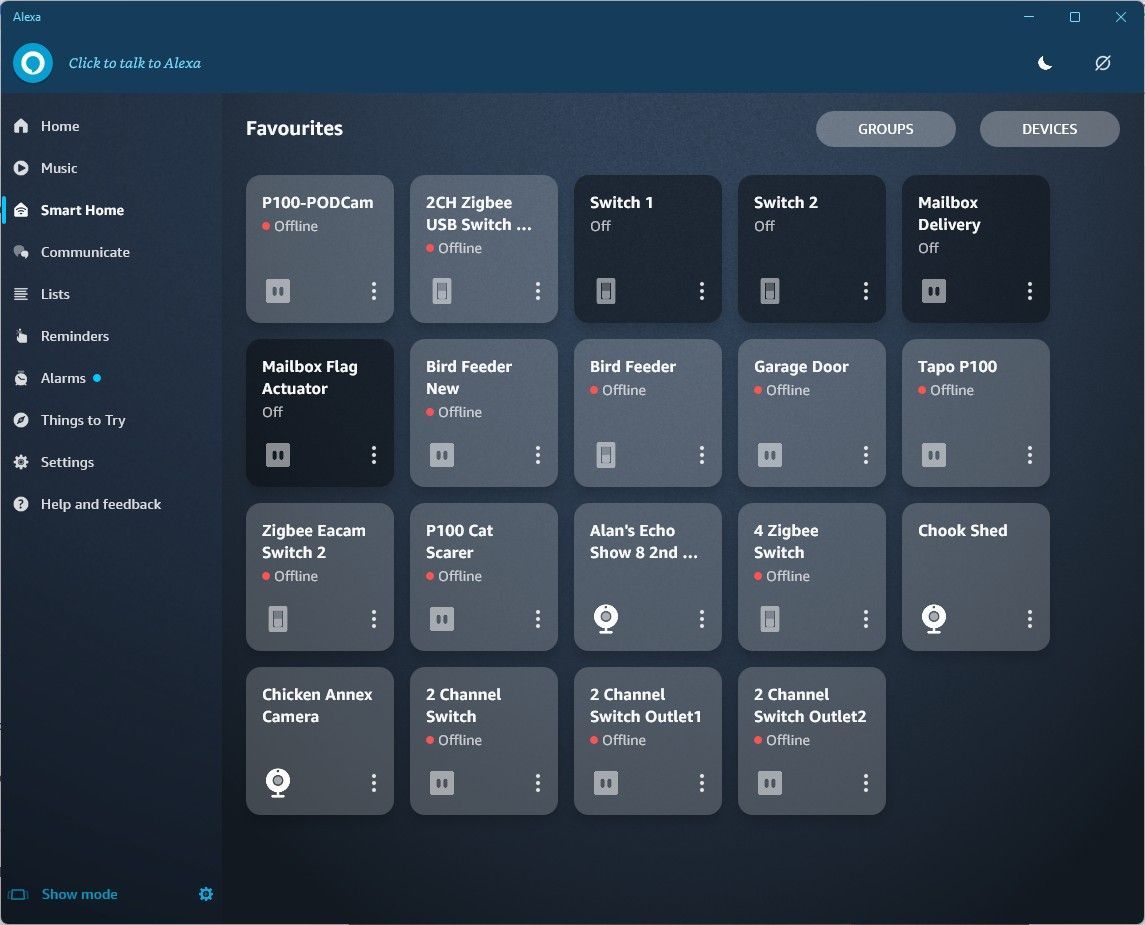
Task: Click the Garage Door plug icon
Action: (x=769, y=455)
